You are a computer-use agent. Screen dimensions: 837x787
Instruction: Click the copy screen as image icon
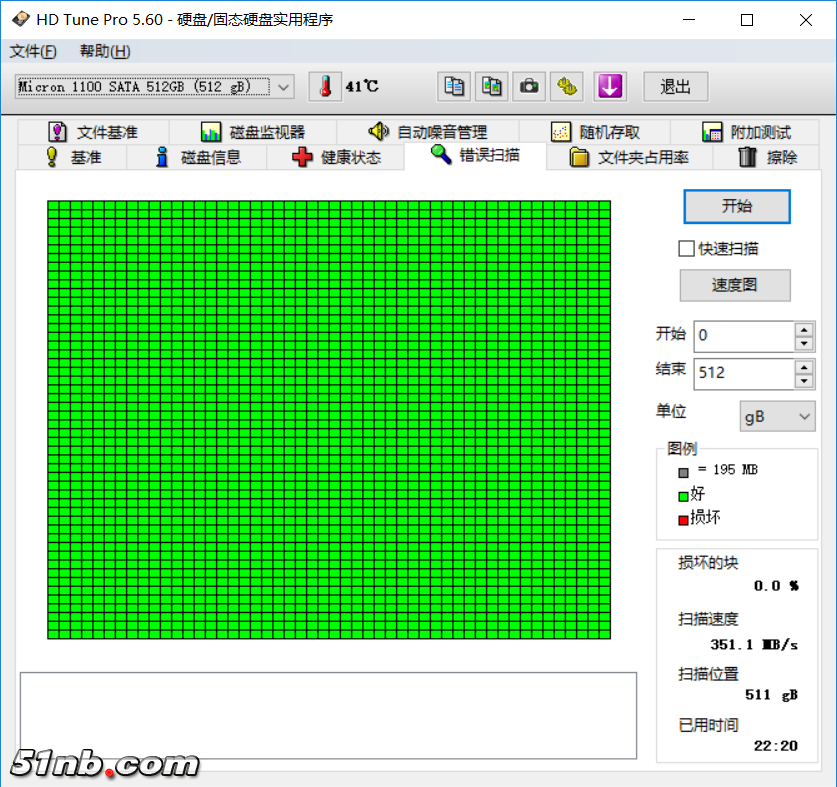click(491, 87)
